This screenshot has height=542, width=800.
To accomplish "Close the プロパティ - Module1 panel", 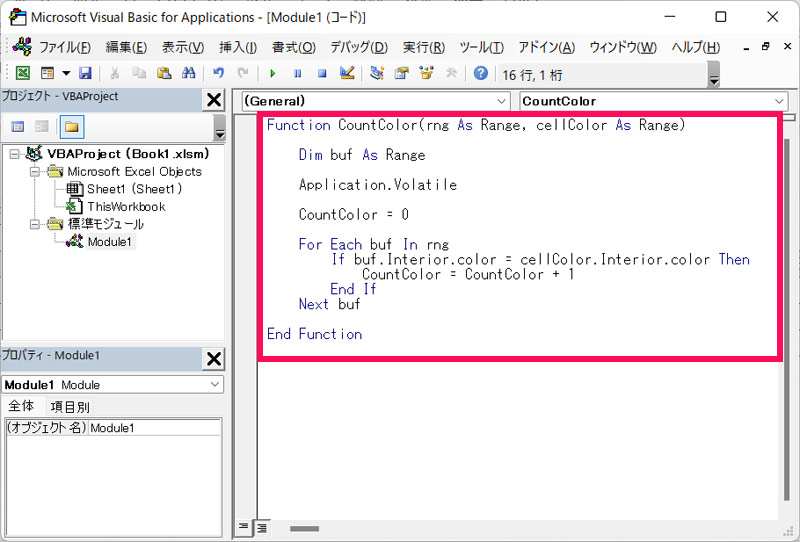I will pyautogui.click(x=214, y=358).
